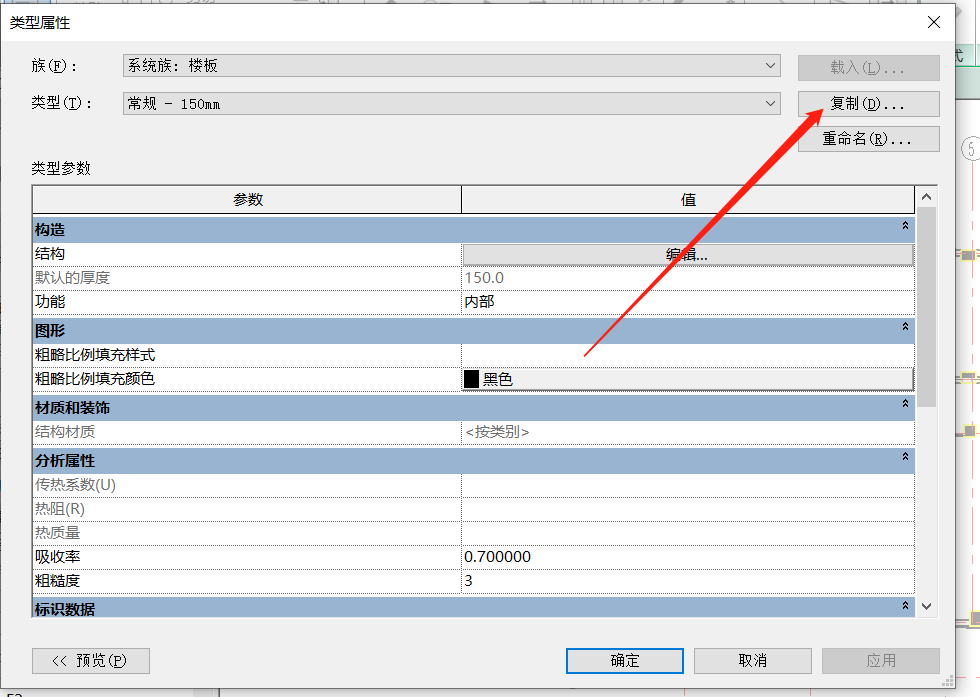980x697 pixels.
Task: Collapse the 标识数据 section chevron
Action: [905, 606]
